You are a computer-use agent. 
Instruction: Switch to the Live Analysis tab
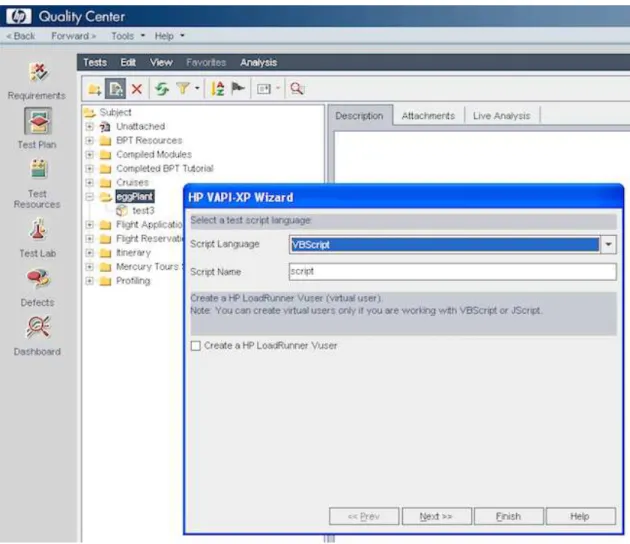point(501,116)
